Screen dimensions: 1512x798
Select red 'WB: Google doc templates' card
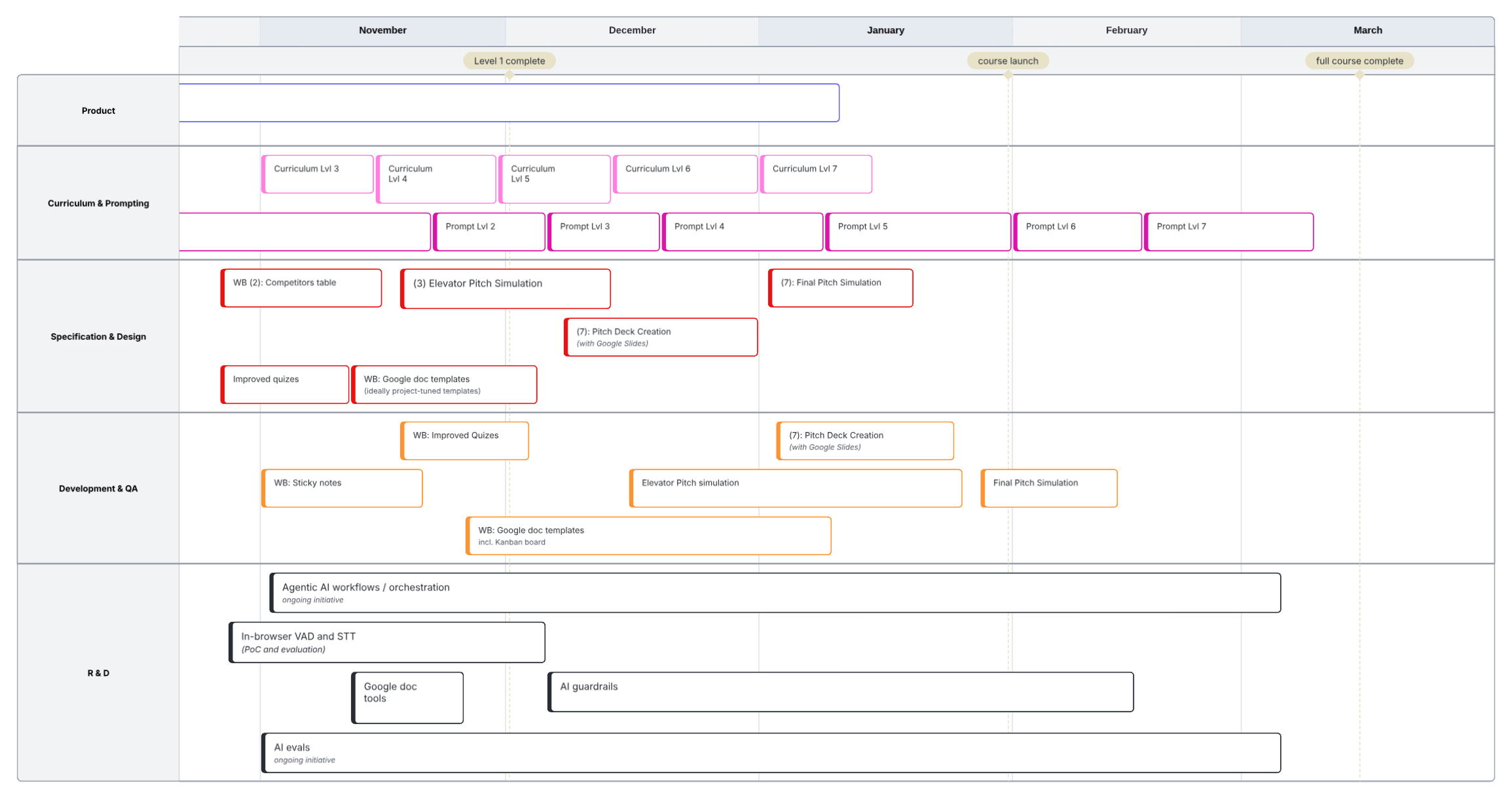[445, 384]
